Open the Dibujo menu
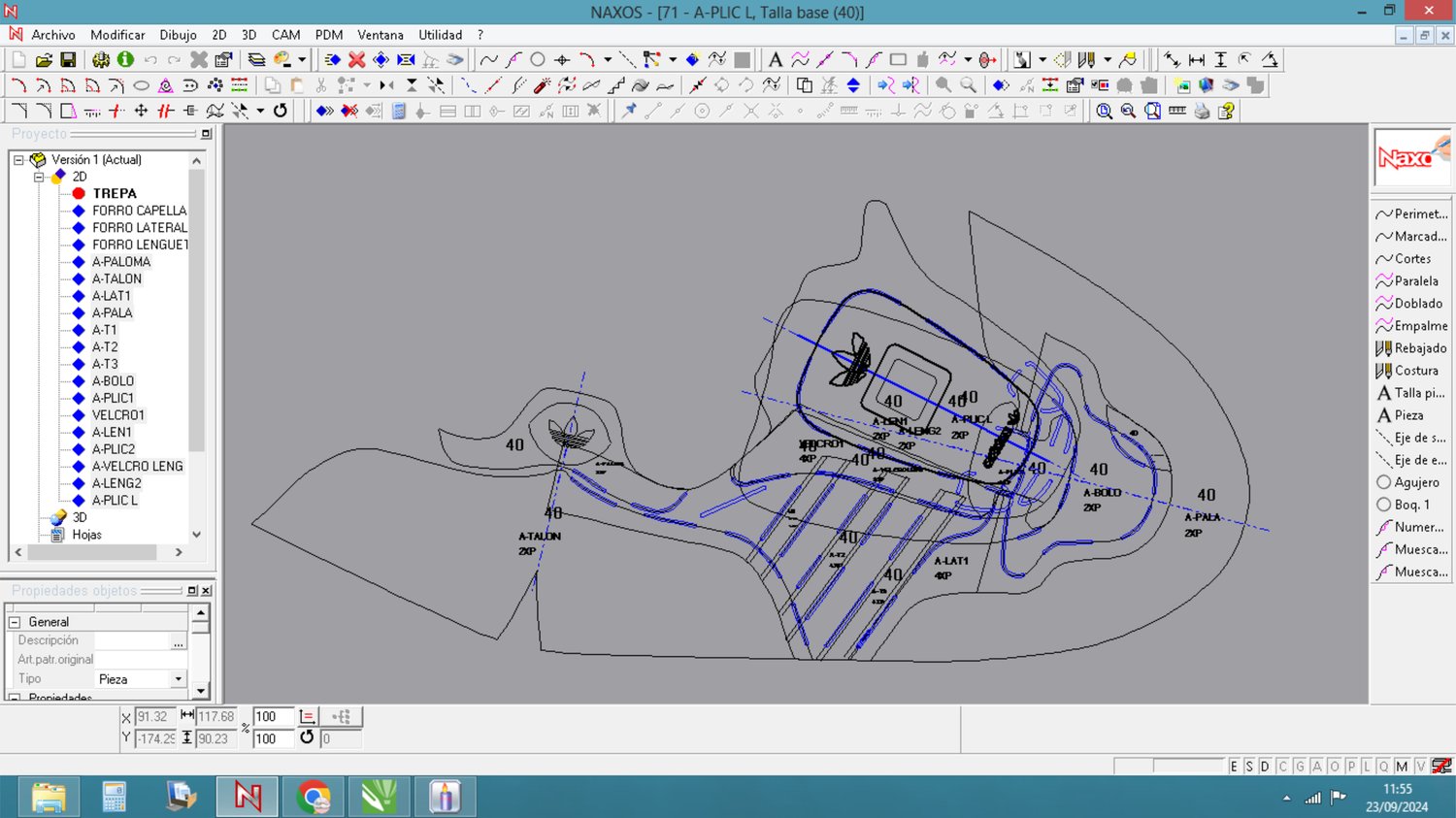 click(x=178, y=35)
